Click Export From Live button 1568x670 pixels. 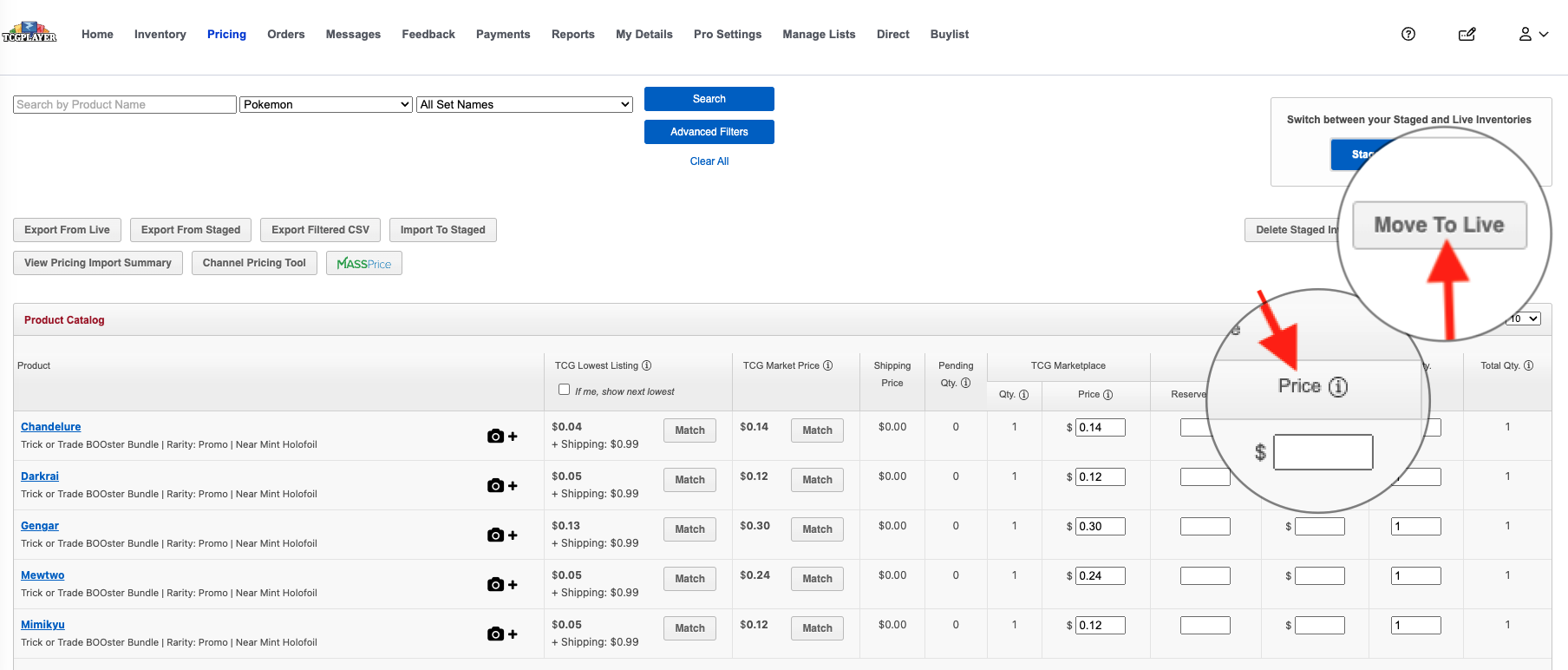coord(67,230)
